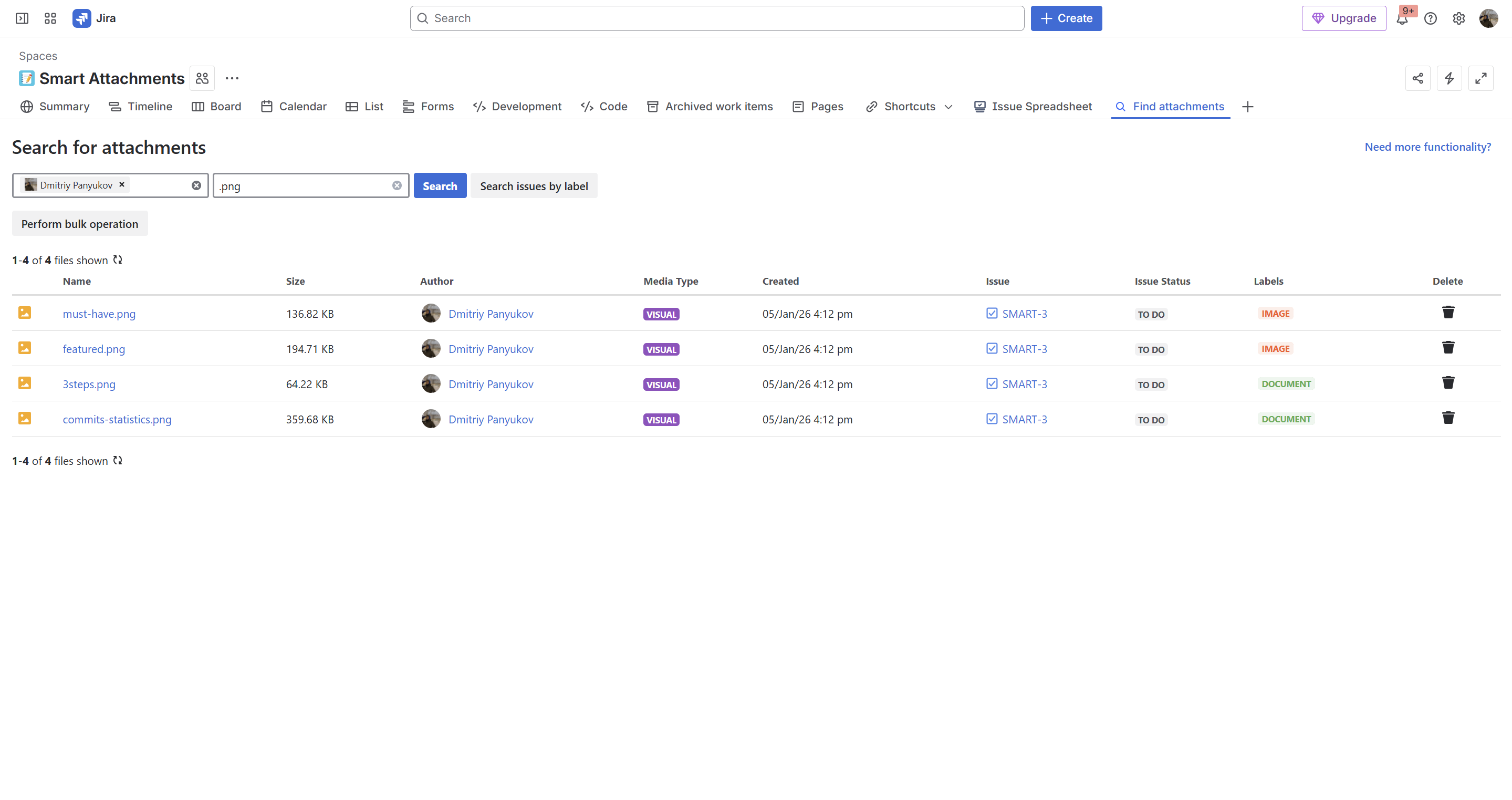Open the featured.png file link
This screenshot has width=1512, height=800.
[x=94, y=349]
